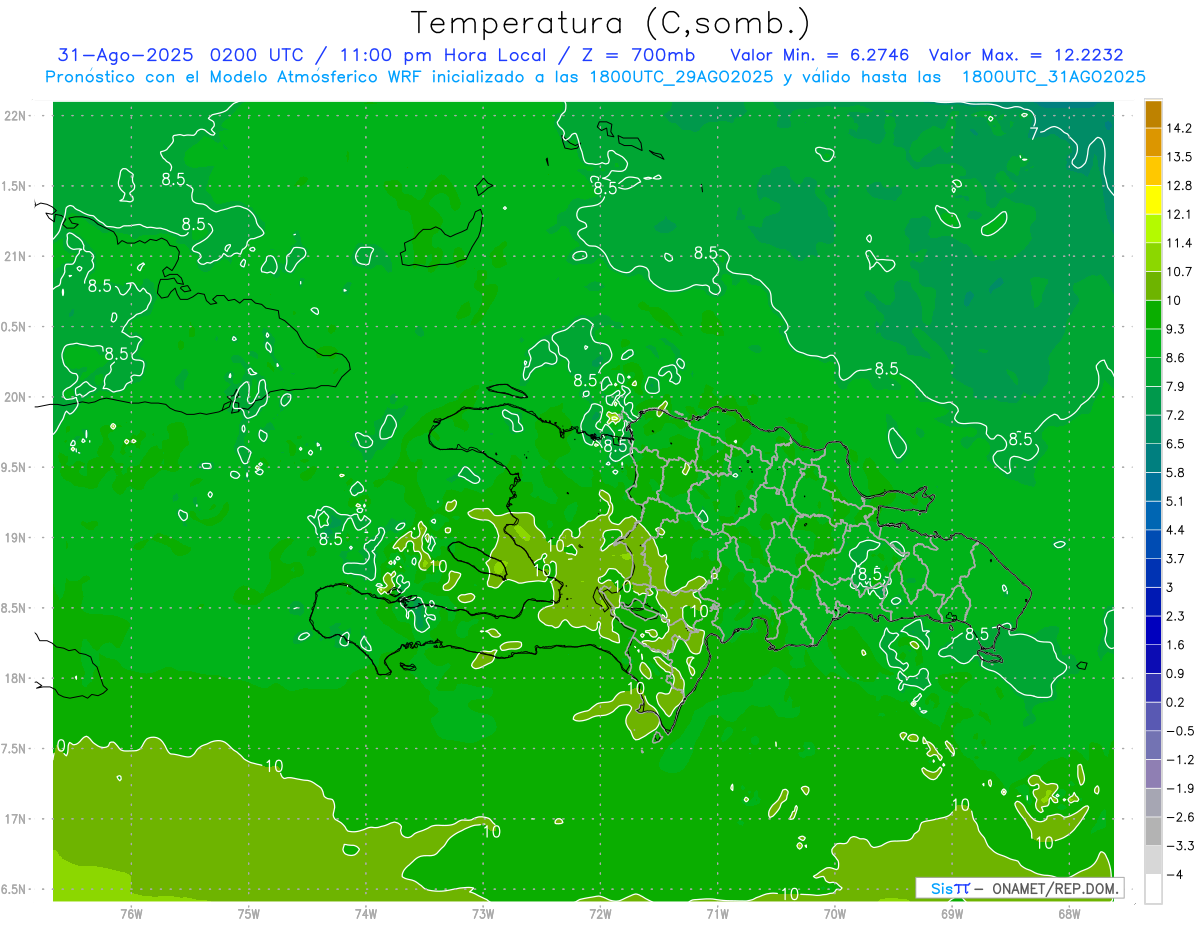Click longitude axis label '74W'
Image resolution: width=1200 pixels, height=927 pixels.
coord(366,913)
